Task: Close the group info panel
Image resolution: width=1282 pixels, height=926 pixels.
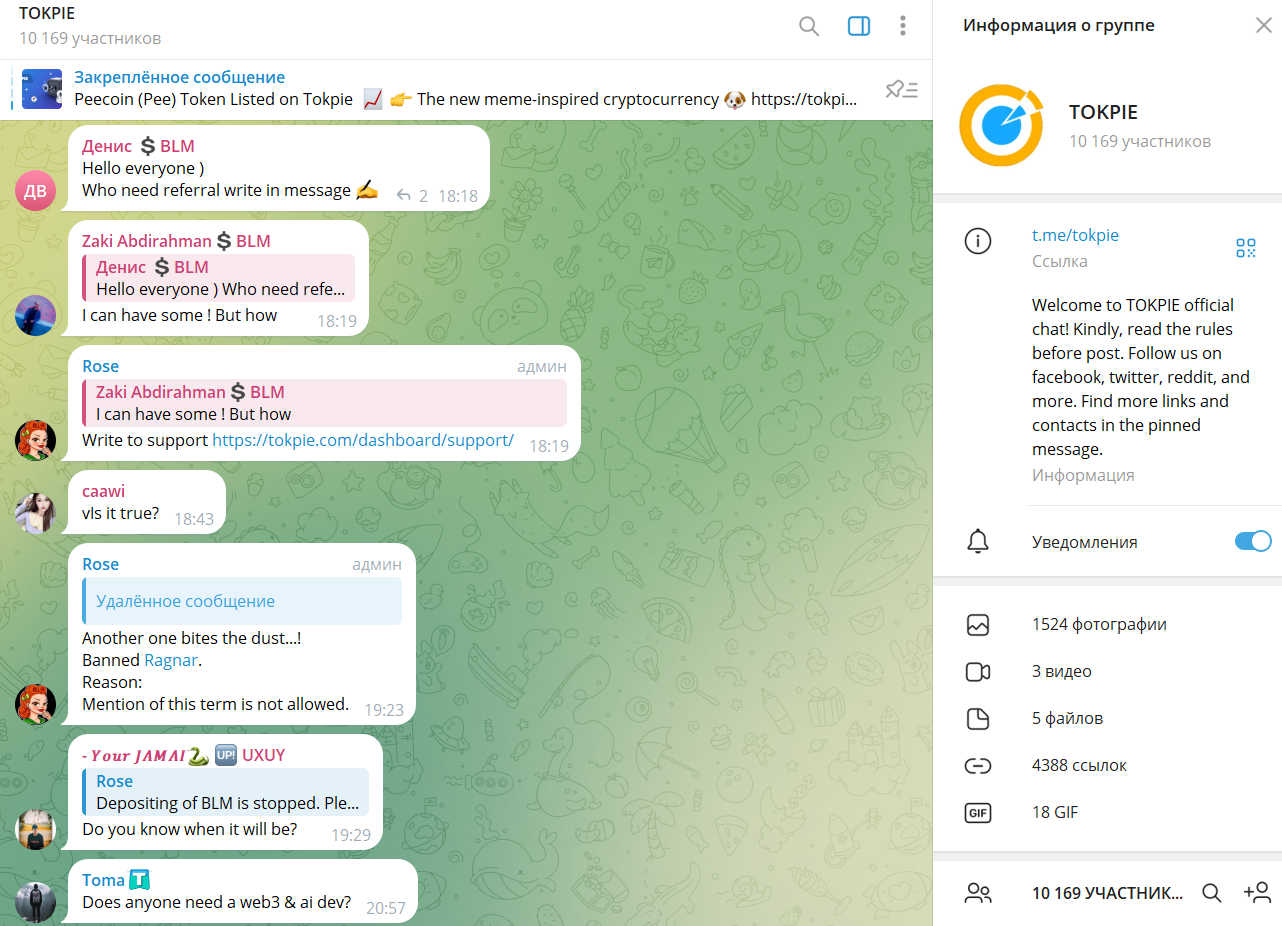Action: coord(1264,25)
